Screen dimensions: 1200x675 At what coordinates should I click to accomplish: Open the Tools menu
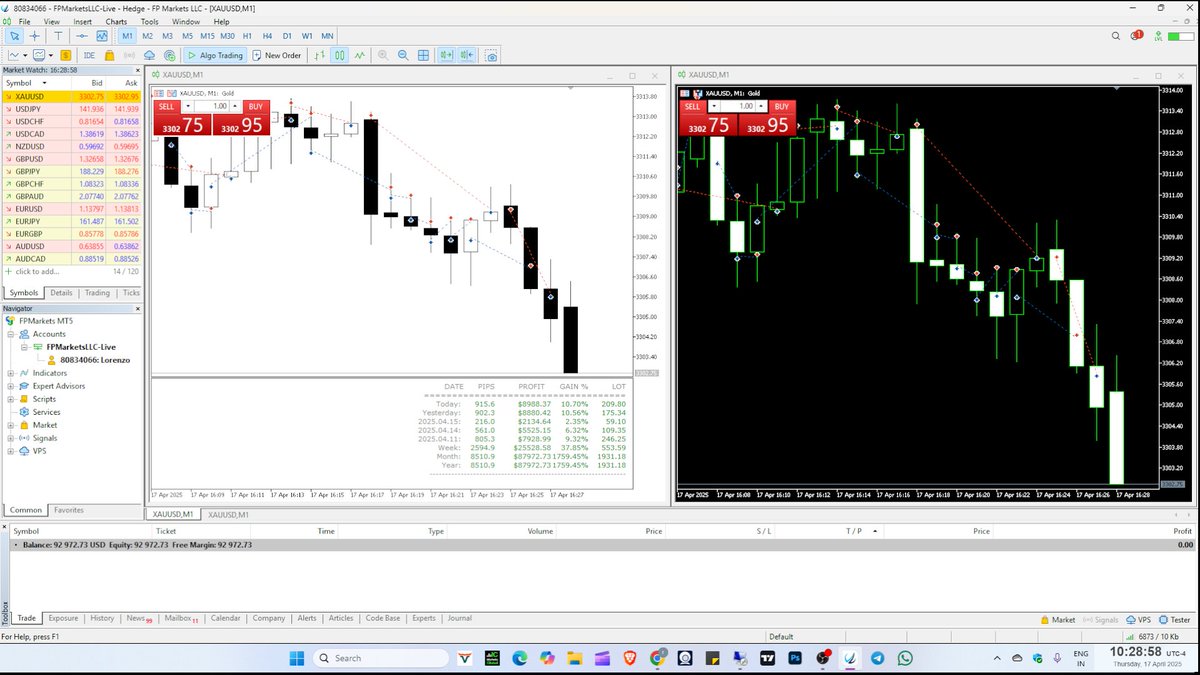tap(149, 21)
